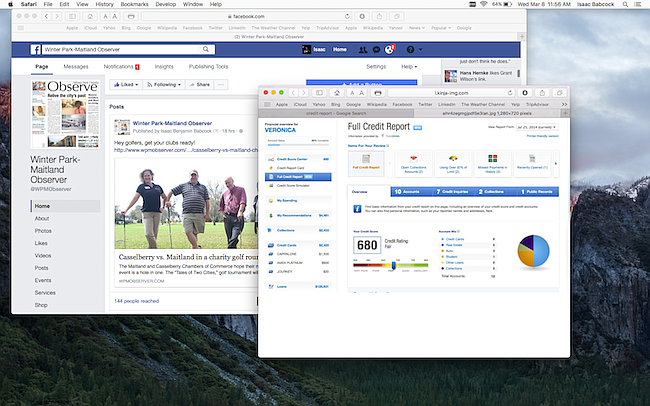
Task: Click the credit score rating slider bar
Action: [x=389, y=265]
